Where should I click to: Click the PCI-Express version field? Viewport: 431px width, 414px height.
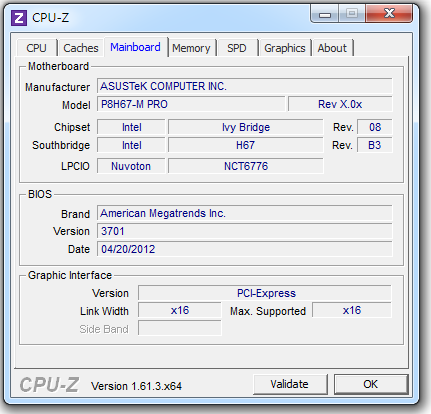point(265,293)
